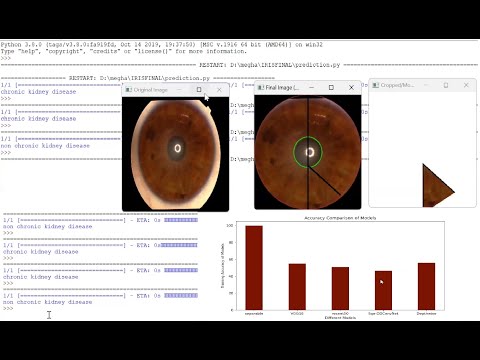Close the Cropped image window
Viewport: 480px width, 360px height.
pyautogui.click(x=466, y=85)
